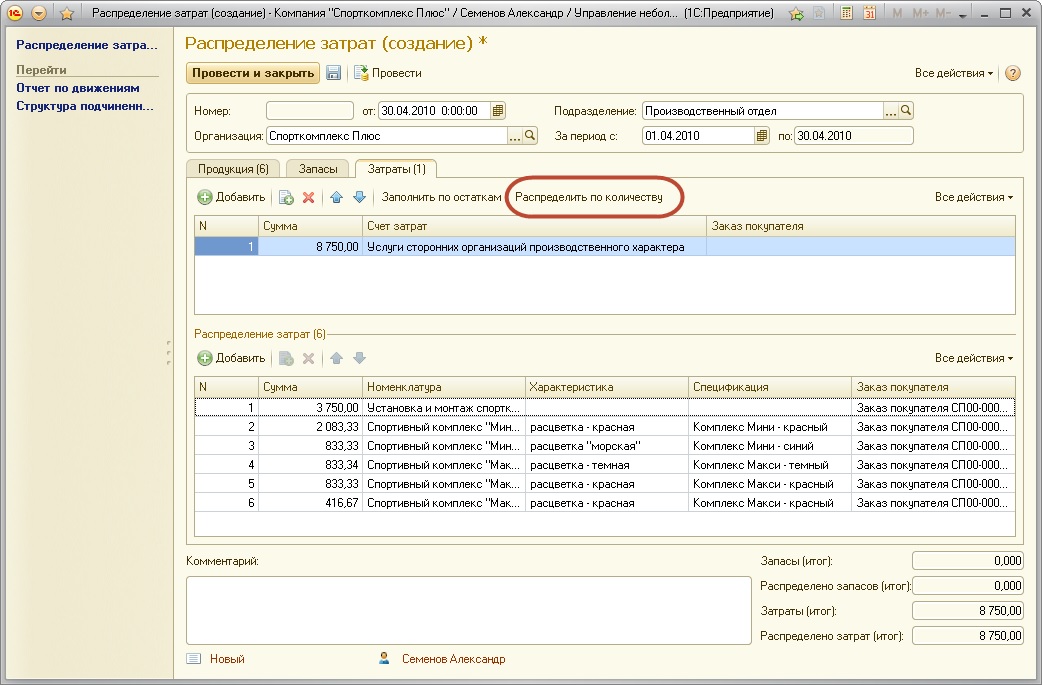Expand Все действия in the Затраты table toolbar
Screen dimensions: 1042x685
(x=974, y=198)
